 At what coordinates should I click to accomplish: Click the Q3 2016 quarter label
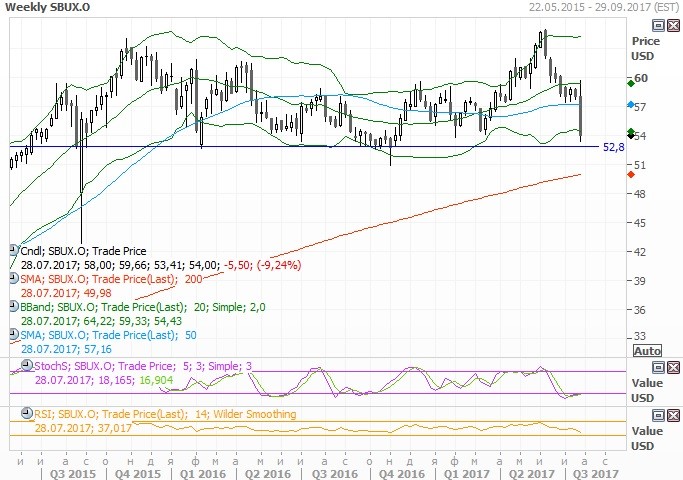point(335,473)
